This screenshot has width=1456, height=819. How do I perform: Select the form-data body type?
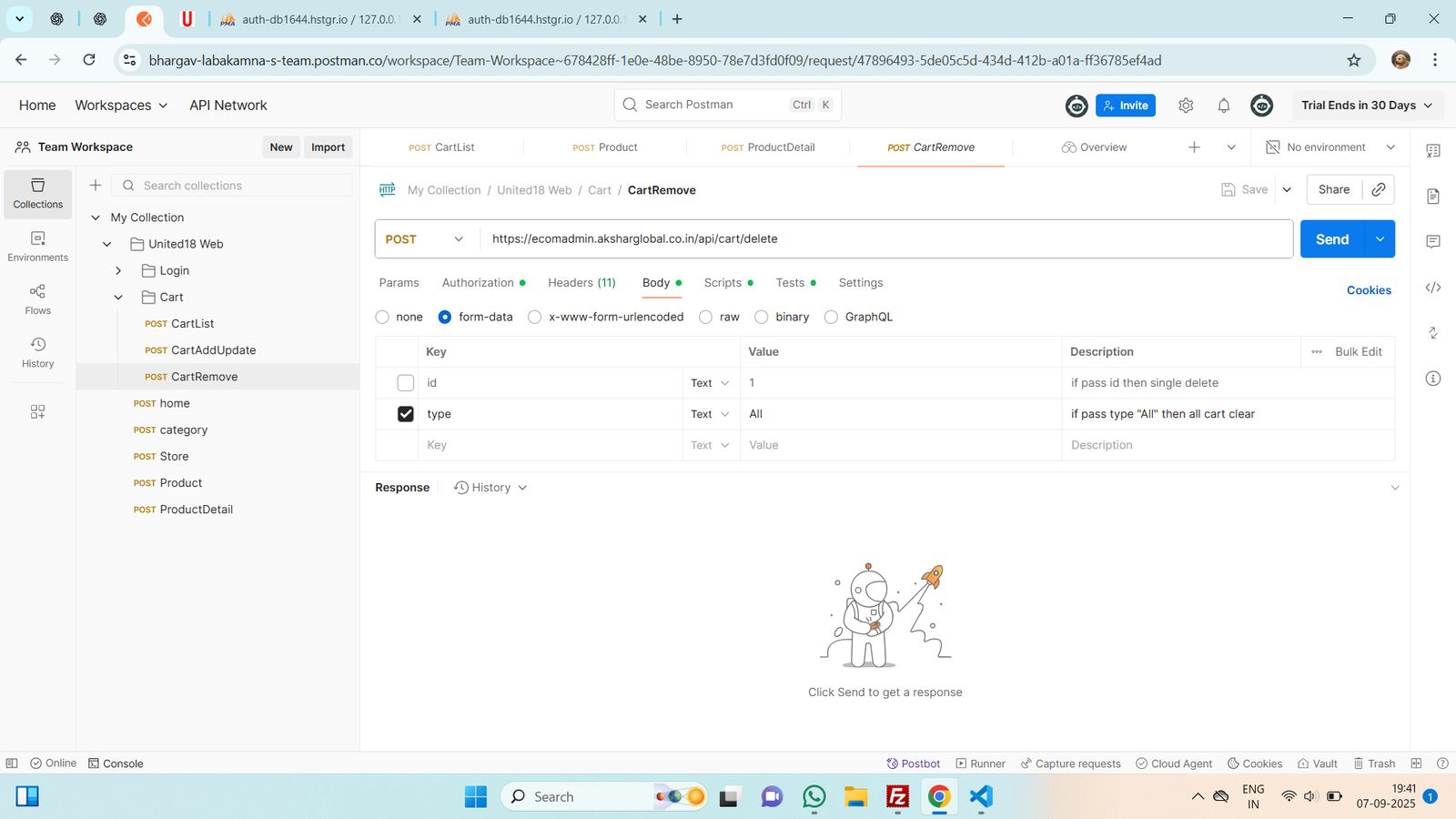[445, 317]
